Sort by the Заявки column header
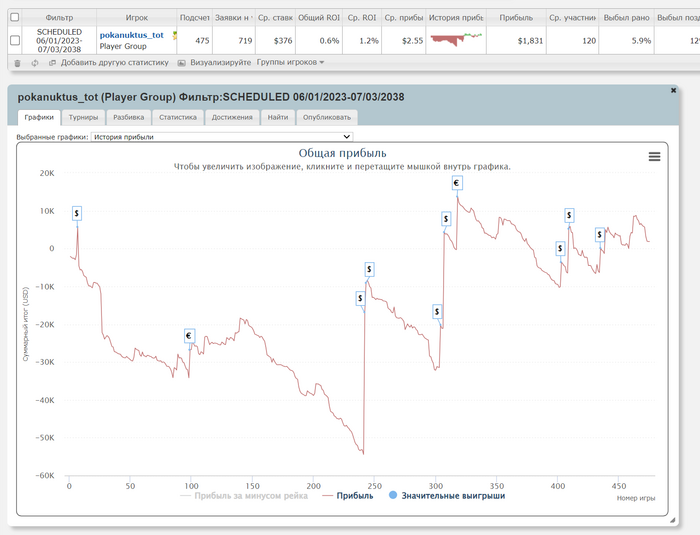Viewport: 700px width, 535px height. 234,17
